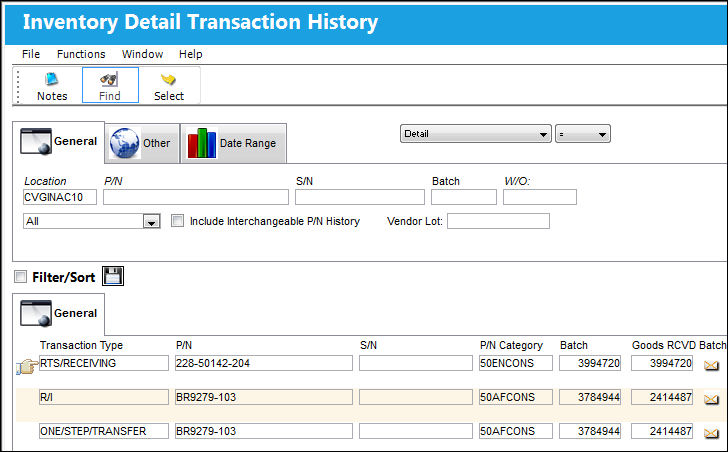Image resolution: width=728 pixels, height=452 pixels.
Task: Click Goods RCVD Batch 3994720 cell
Action: (x=662, y=363)
